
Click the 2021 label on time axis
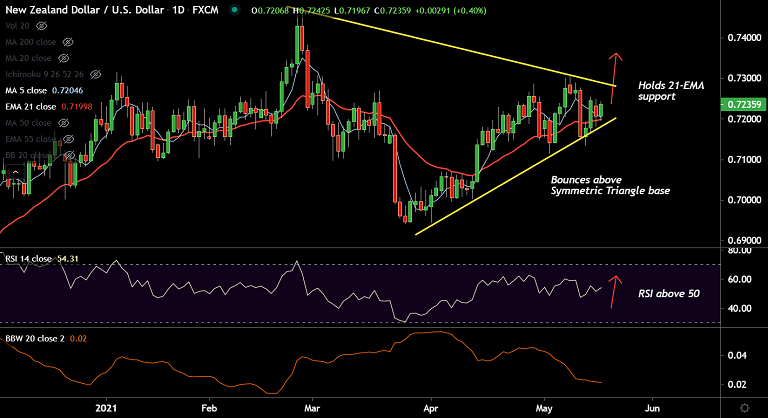pyautogui.click(x=106, y=408)
